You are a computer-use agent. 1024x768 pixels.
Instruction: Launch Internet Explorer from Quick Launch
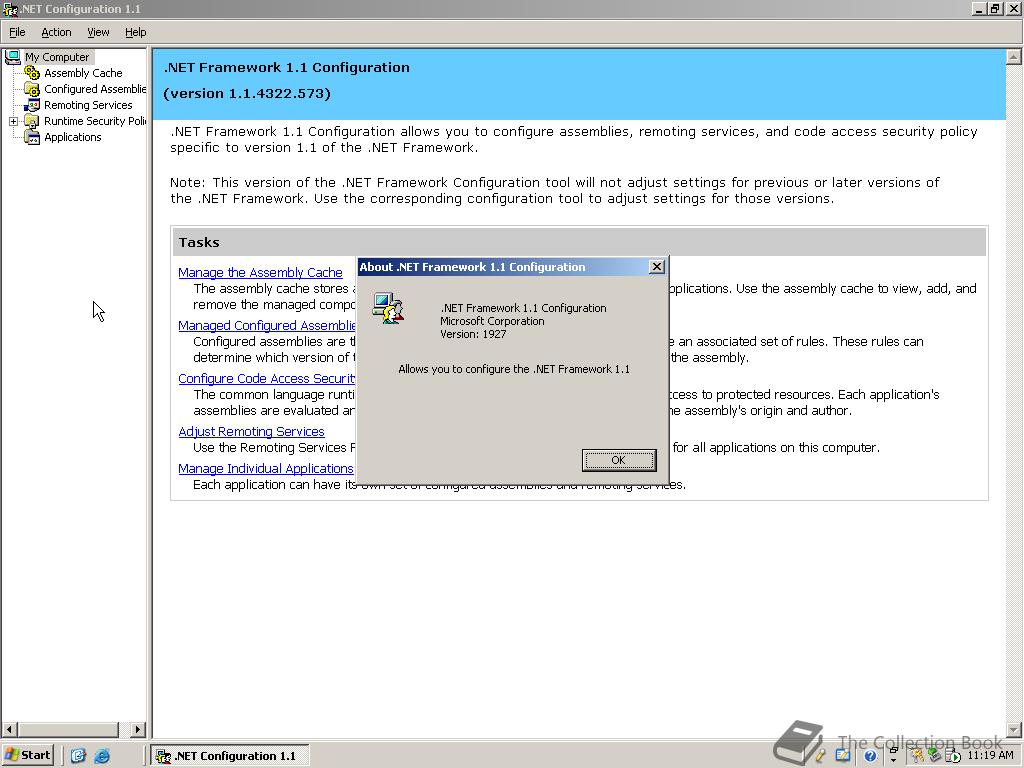pyautogui.click(x=102, y=756)
